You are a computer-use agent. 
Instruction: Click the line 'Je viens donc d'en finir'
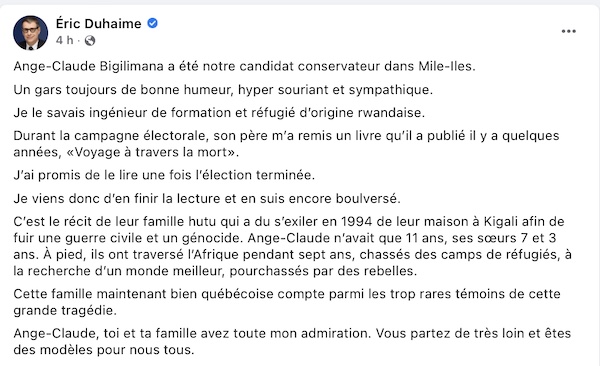[207, 198]
